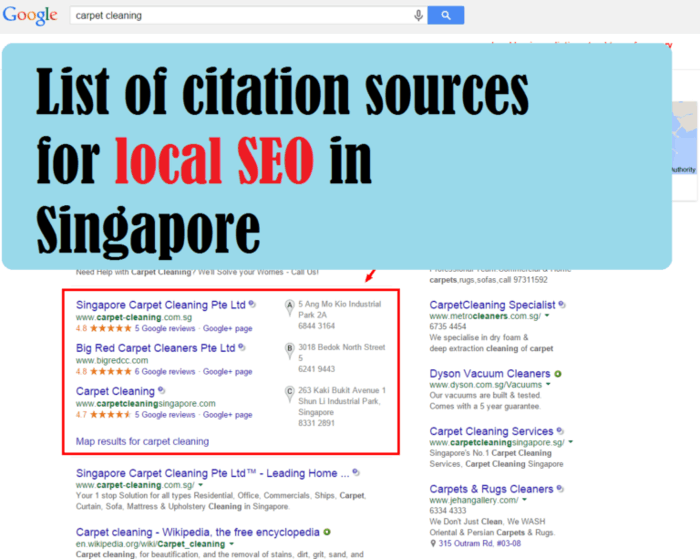The height and width of the screenshot is (559, 700).
Task: Open 6 Google reviews for Big Red Carpet
Action: [165, 371]
